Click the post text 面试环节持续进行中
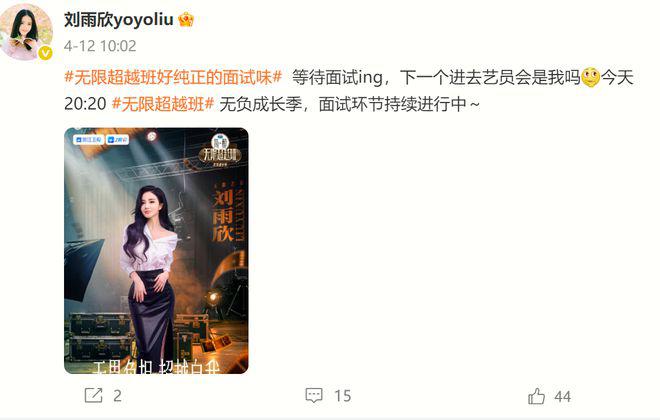The height and width of the screenshot is (420, 660). 392,104
